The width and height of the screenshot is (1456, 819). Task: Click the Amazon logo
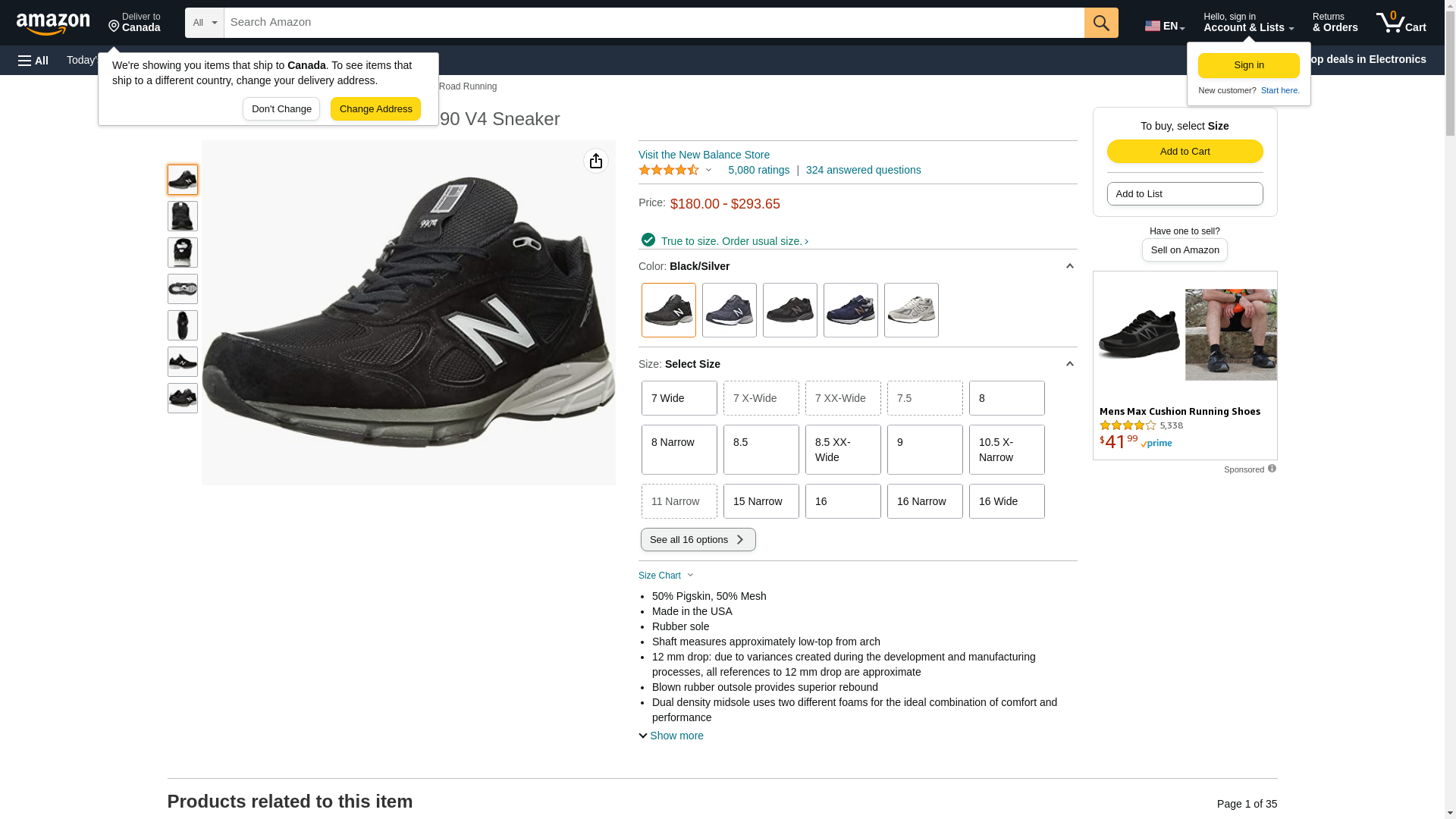53,24
